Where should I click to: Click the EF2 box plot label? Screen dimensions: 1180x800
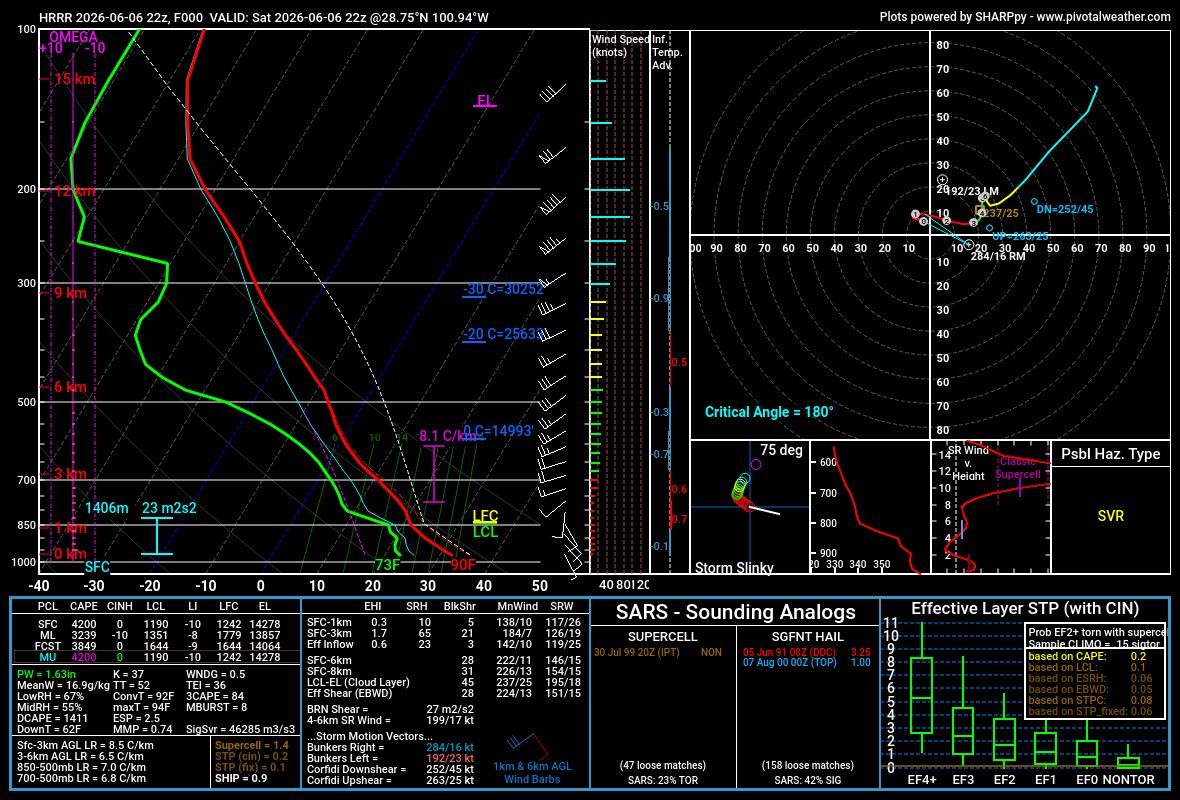(1004, 780)
